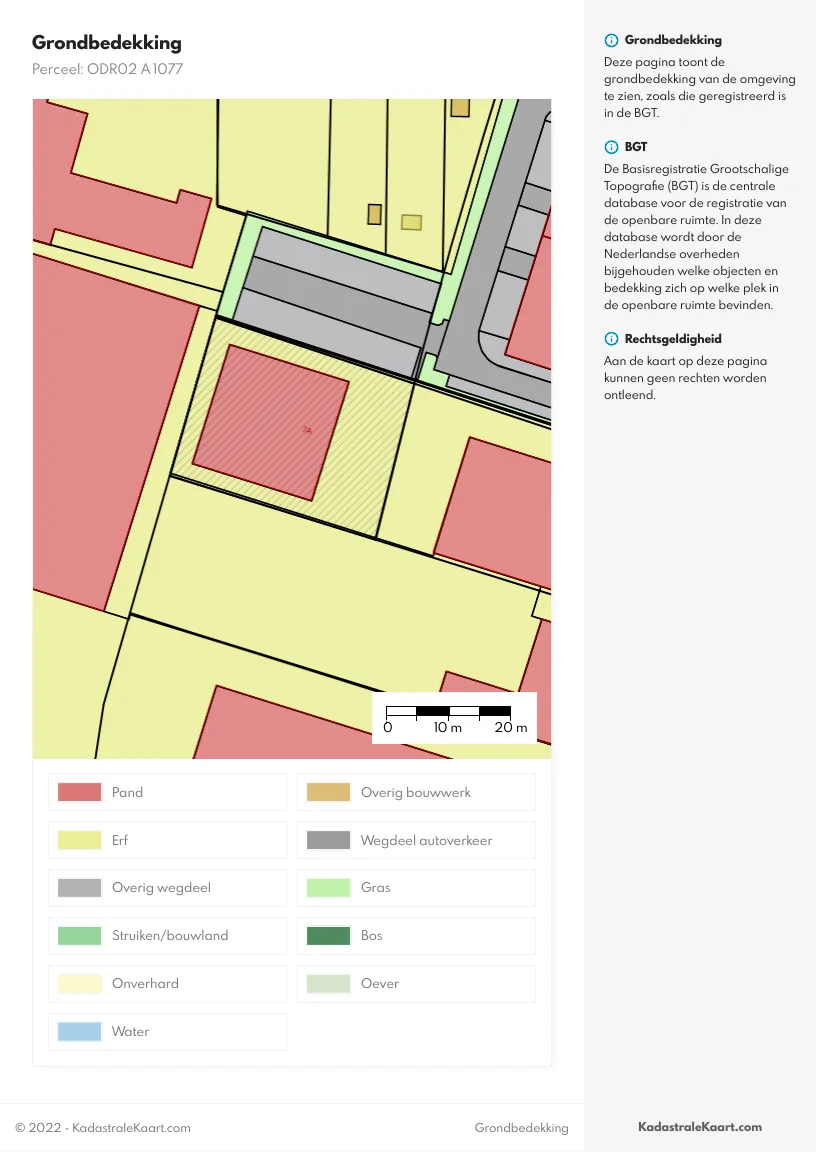Viewport: 816px width, 1152px height.
Task: Click the Perceel: ODR02 A 1077 subtitle
Action: coord(107,69)
